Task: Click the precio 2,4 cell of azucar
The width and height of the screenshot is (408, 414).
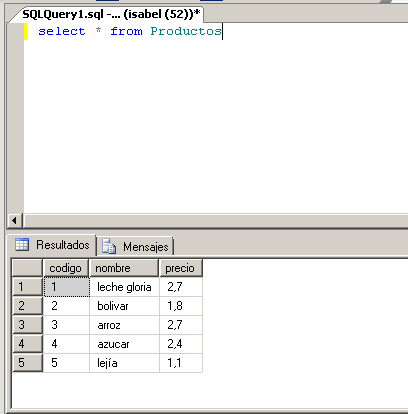Action: pos(181,344)
